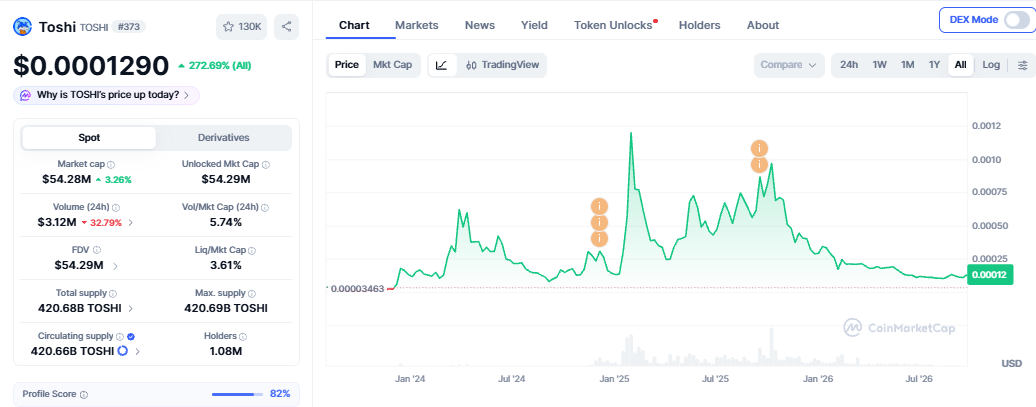Open the Markets tab
The height and width of the screenshot is (407, 1036).
click(417, 25)
